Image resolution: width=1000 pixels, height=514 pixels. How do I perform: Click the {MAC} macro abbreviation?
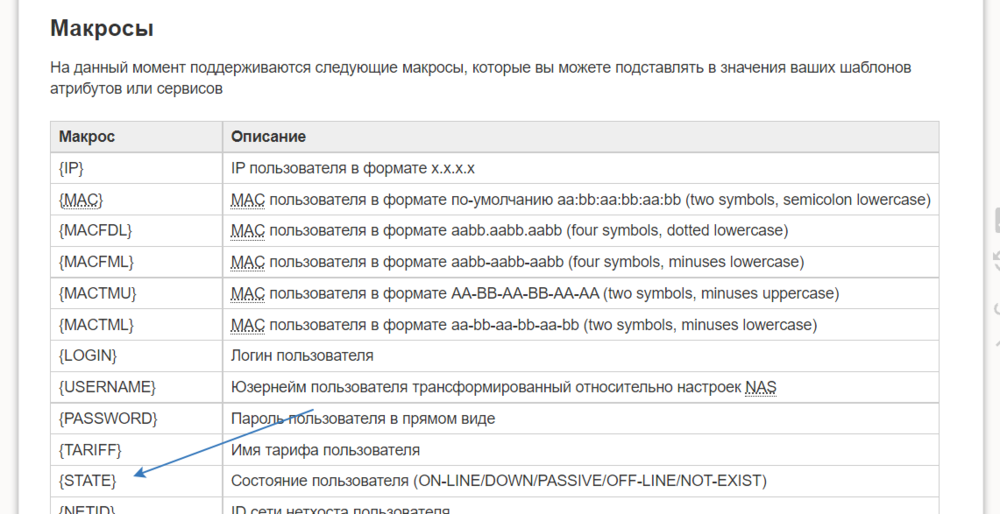82,200
